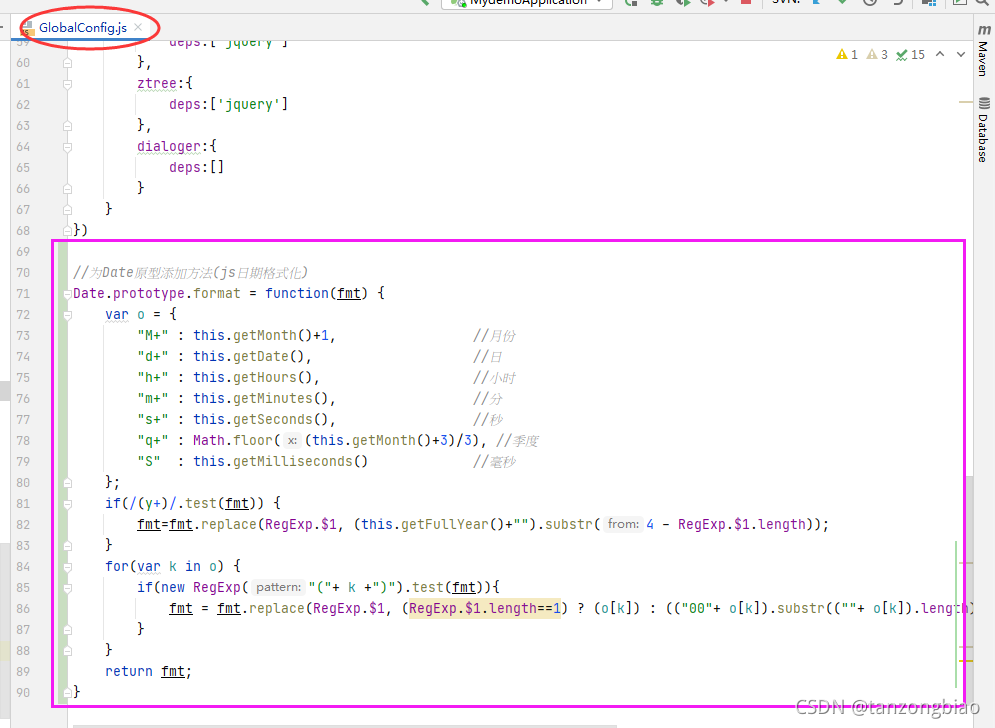
Task: Click 'for(var k in o)' on line 84
Action: pyautogui.click(x=165, y=566)
